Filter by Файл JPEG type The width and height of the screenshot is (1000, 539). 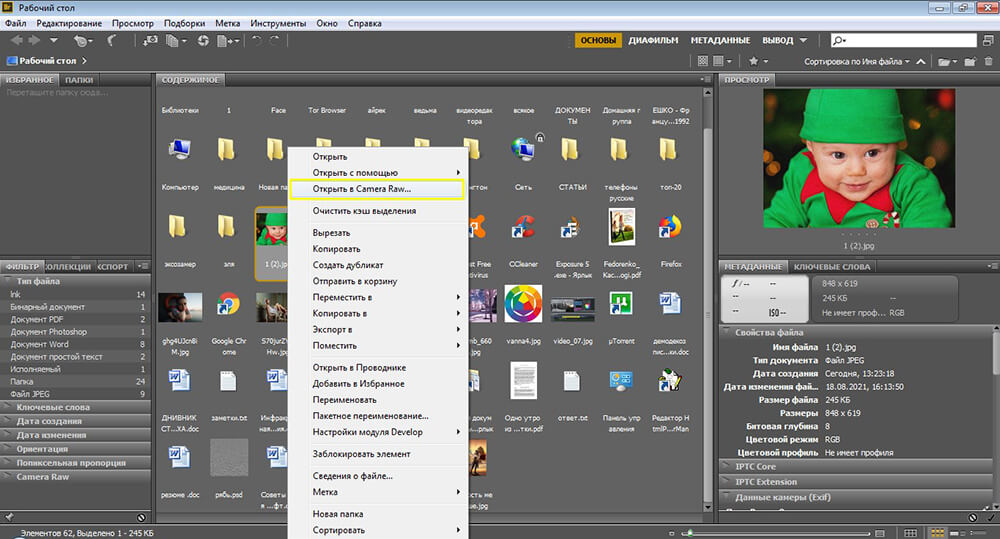[x=76, y=394]
